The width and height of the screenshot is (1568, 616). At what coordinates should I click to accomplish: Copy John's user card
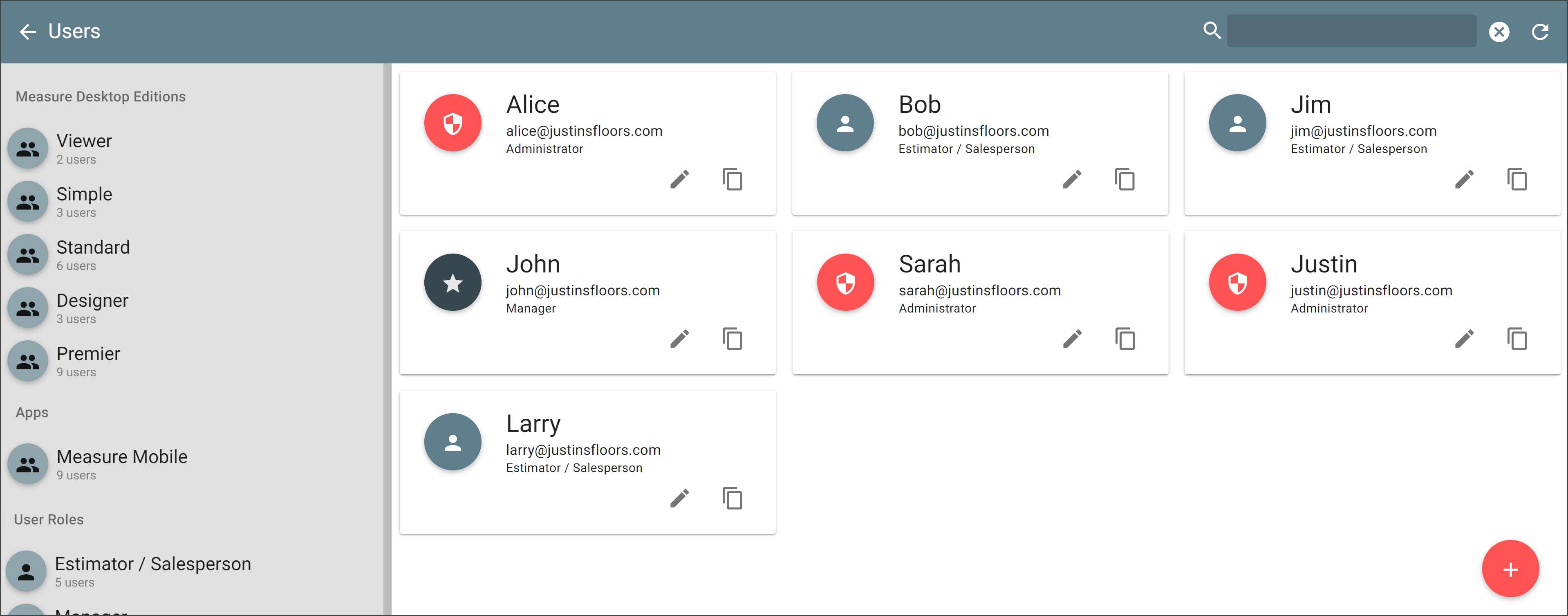732,339
